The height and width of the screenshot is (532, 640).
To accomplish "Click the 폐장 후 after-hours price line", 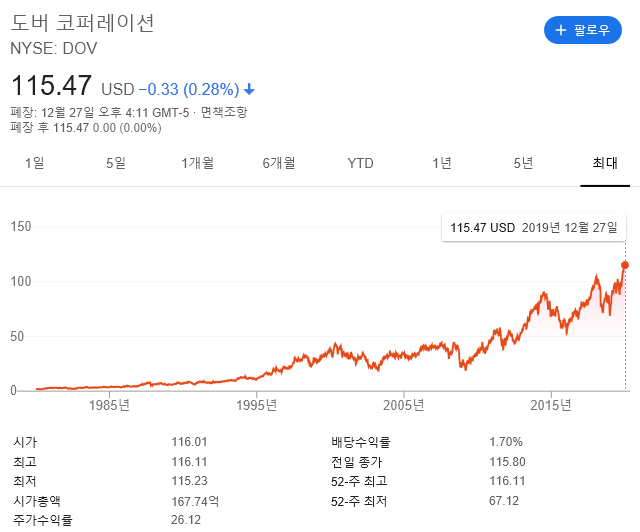I will point(86,128).
